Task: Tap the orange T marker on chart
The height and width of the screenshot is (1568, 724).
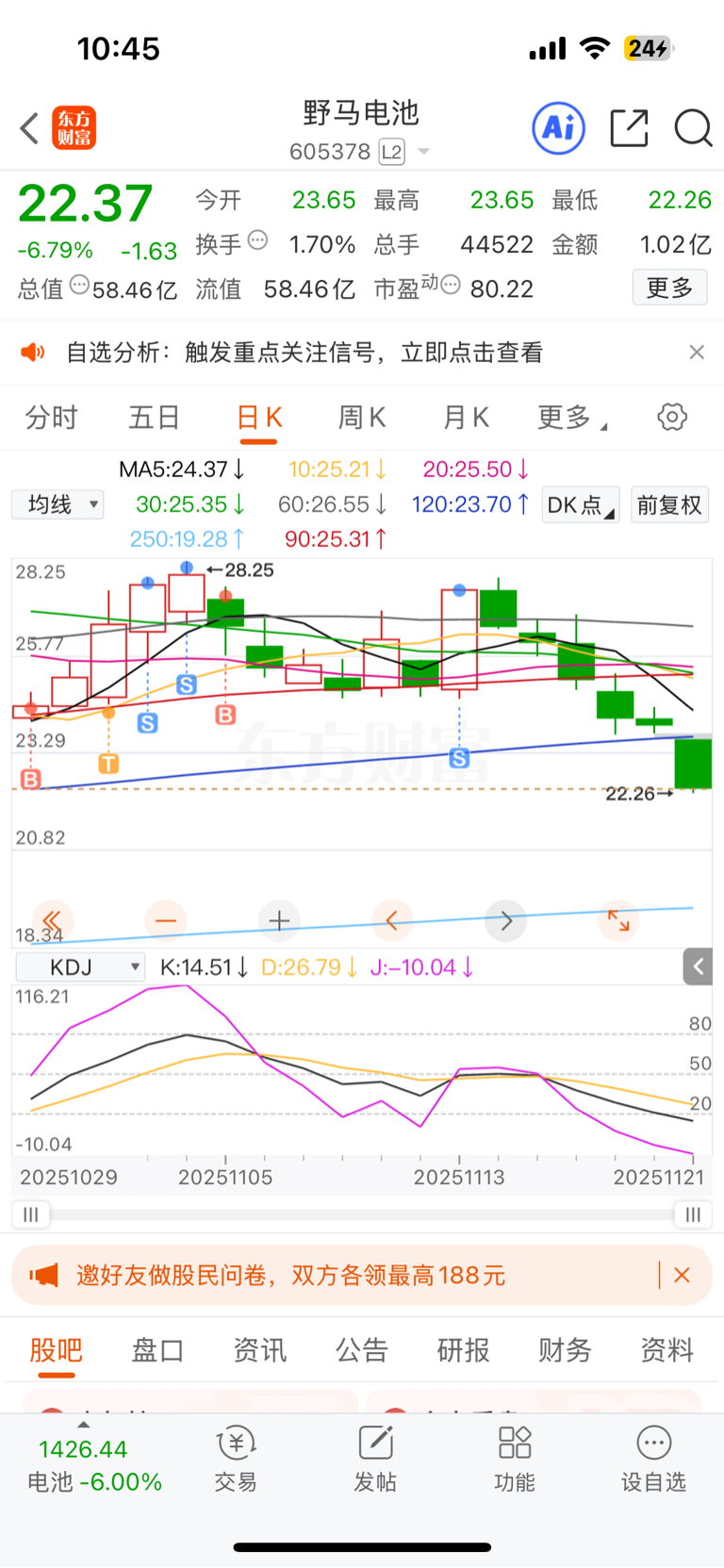Action: [x=108, y=763]
